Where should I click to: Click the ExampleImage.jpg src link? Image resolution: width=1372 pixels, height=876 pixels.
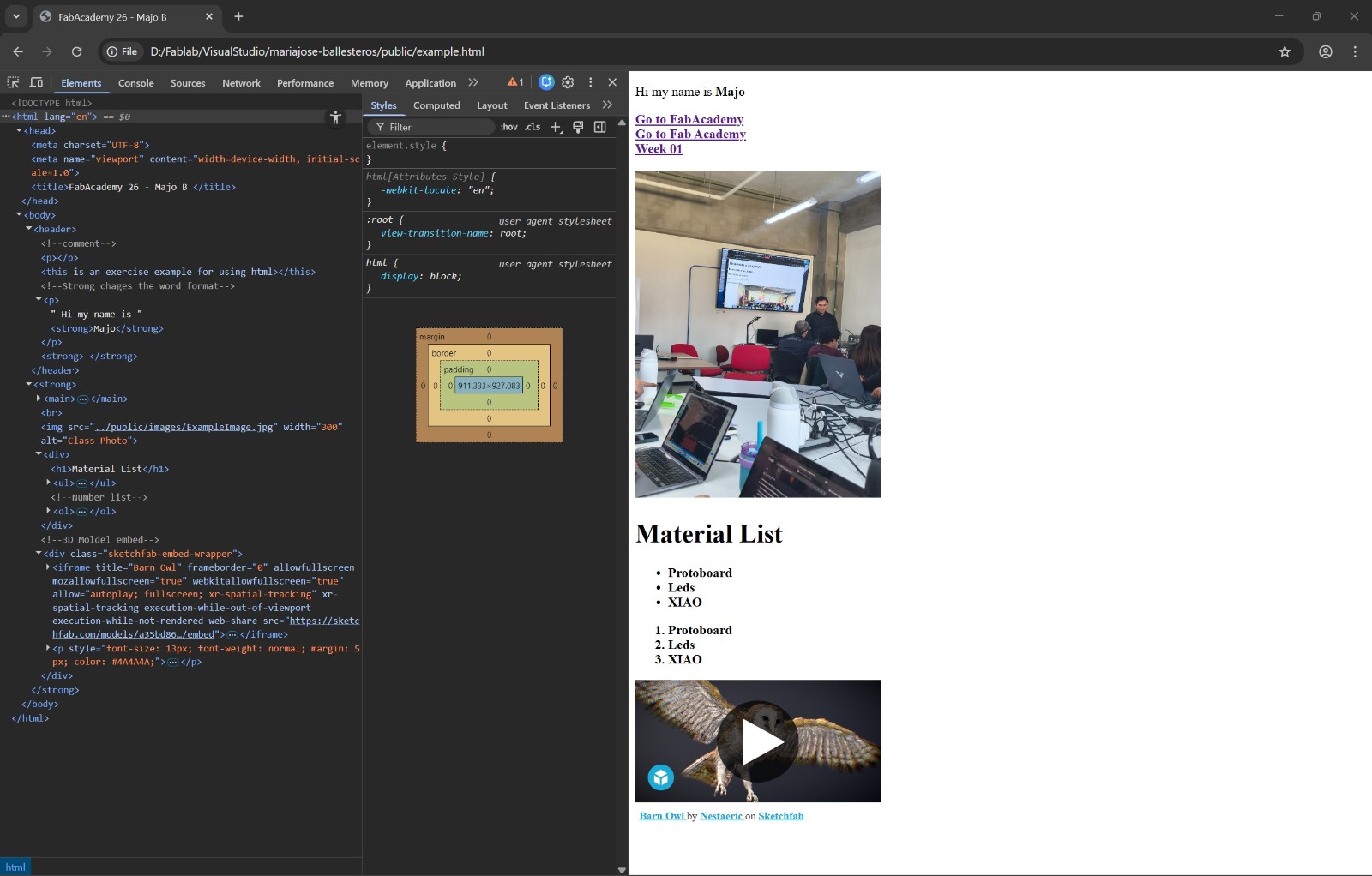click(x=184, y=427)
